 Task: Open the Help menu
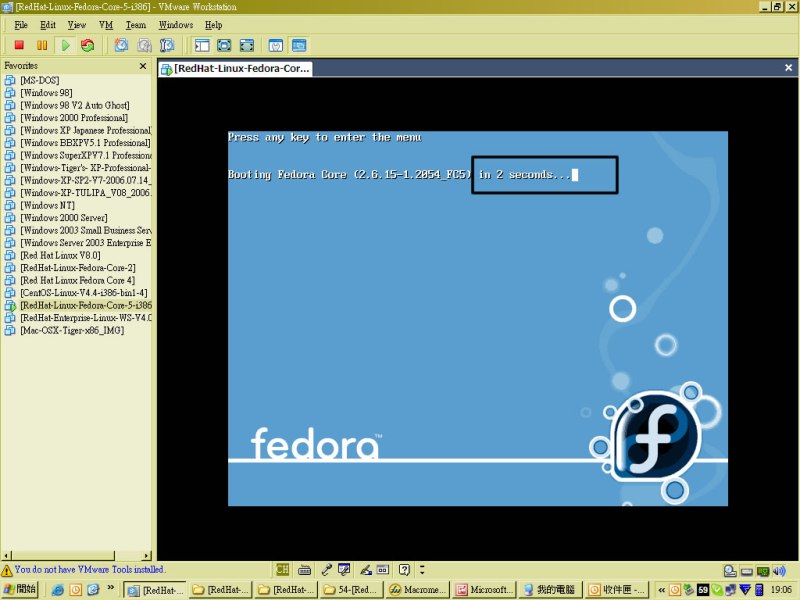(213, 25)
